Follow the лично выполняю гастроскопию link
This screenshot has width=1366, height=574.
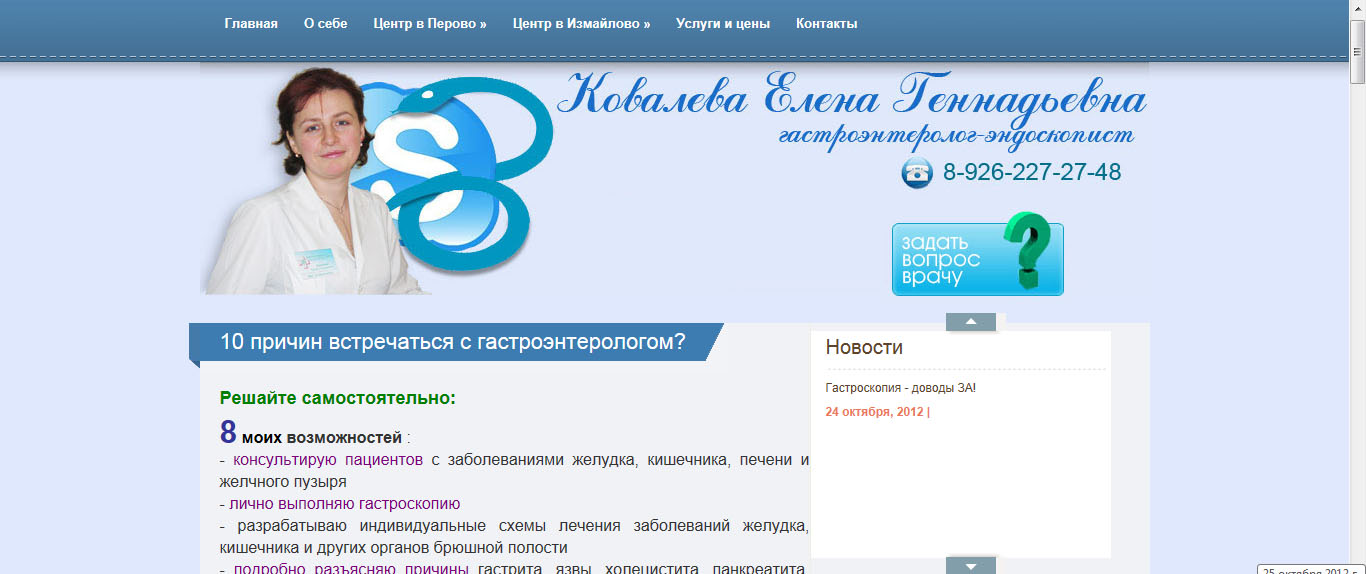[x=345, y=504]
